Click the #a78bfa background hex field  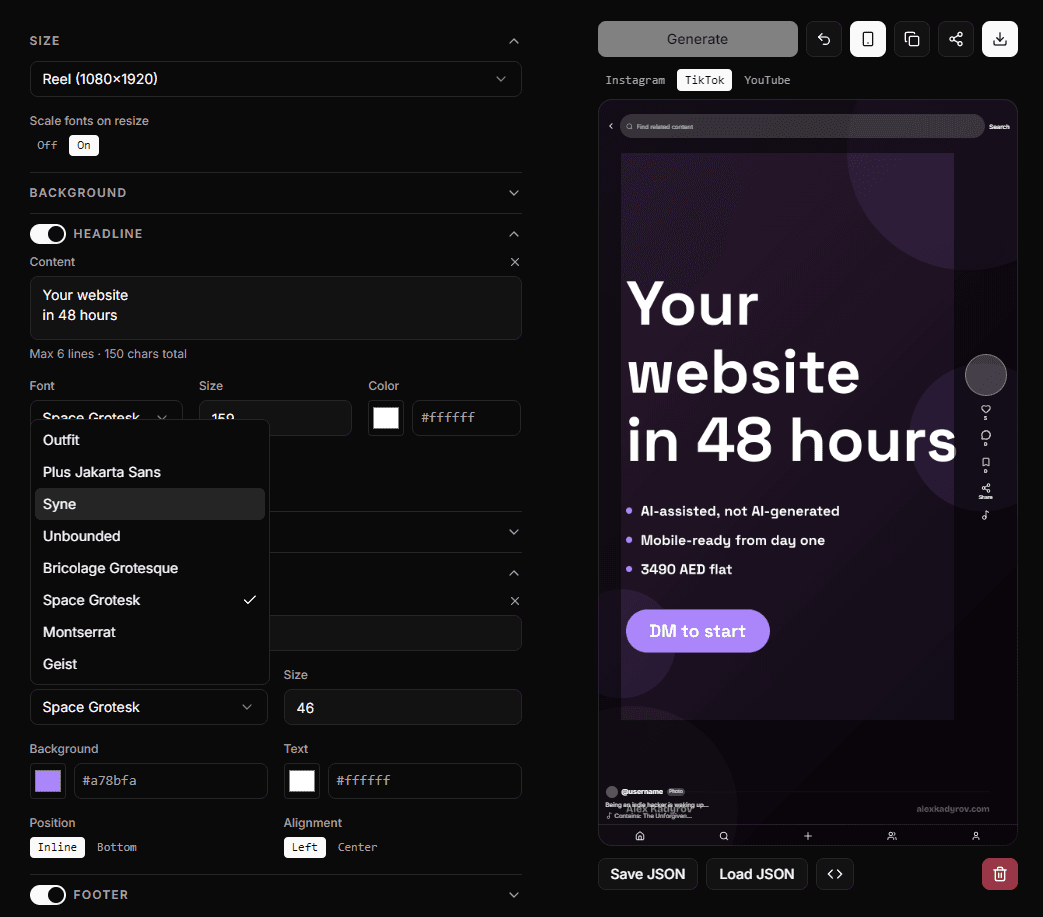coord(171,781)
